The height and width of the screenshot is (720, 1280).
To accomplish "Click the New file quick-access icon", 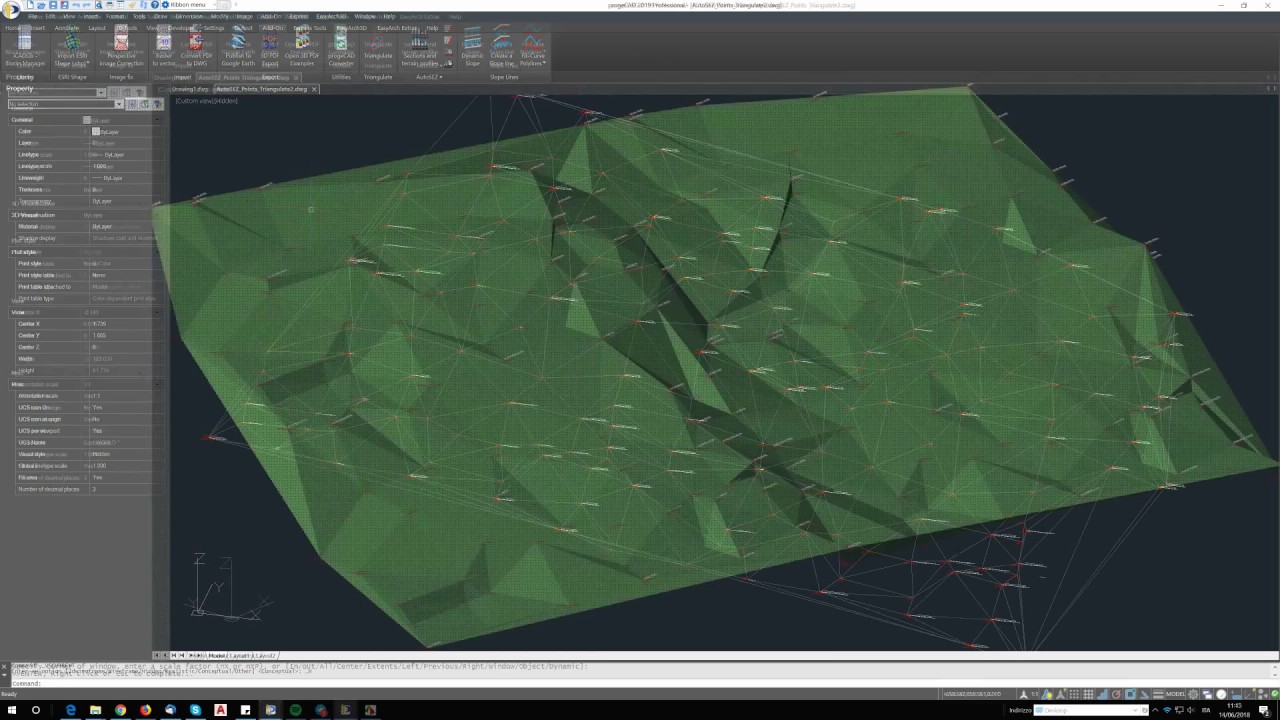I will [30, 5].
